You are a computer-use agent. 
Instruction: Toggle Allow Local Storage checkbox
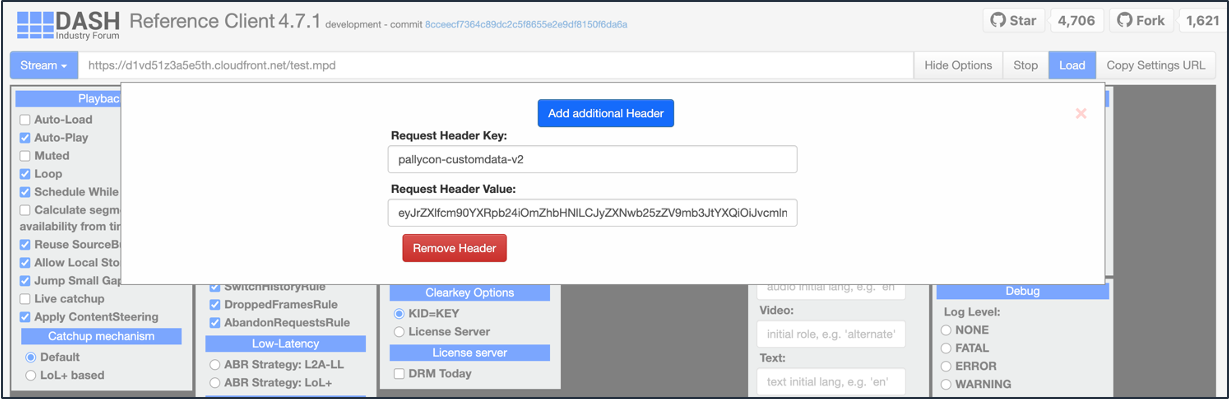pos(25,263)
